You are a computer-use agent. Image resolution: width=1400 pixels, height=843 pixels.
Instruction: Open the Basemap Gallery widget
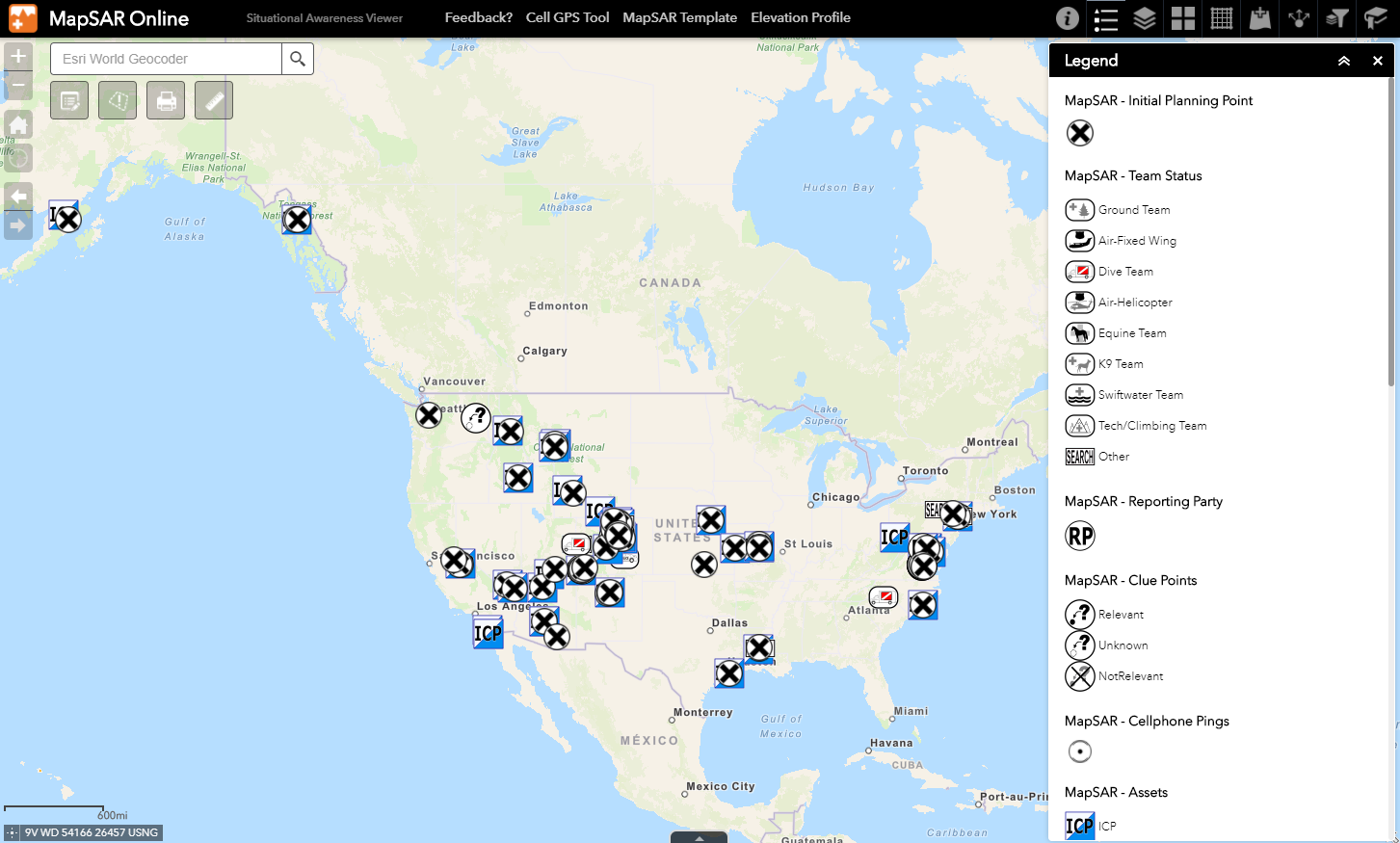click(x=1183, y=18)
